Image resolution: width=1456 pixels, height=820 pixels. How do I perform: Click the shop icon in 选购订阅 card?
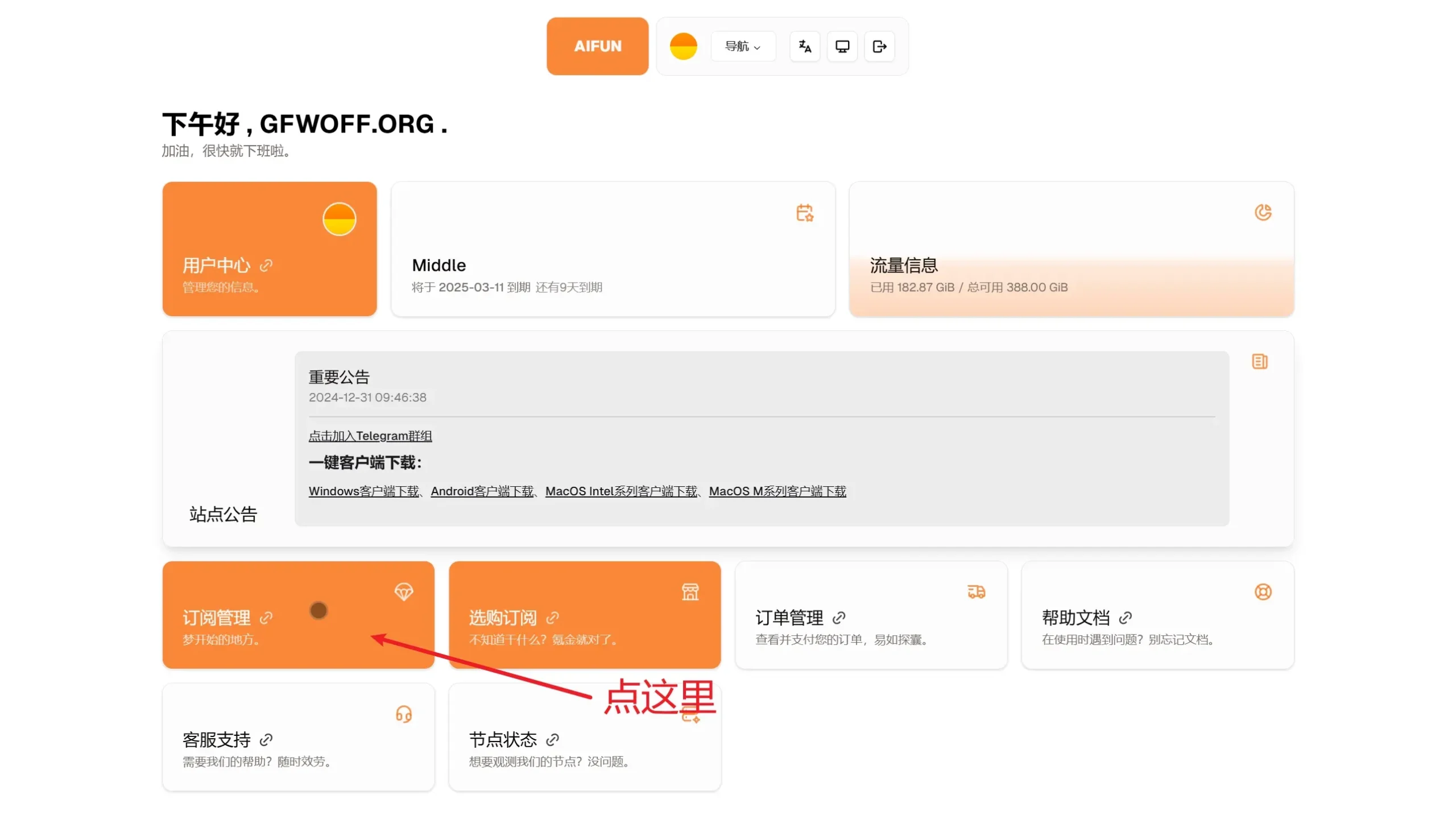tap(690, 592)
